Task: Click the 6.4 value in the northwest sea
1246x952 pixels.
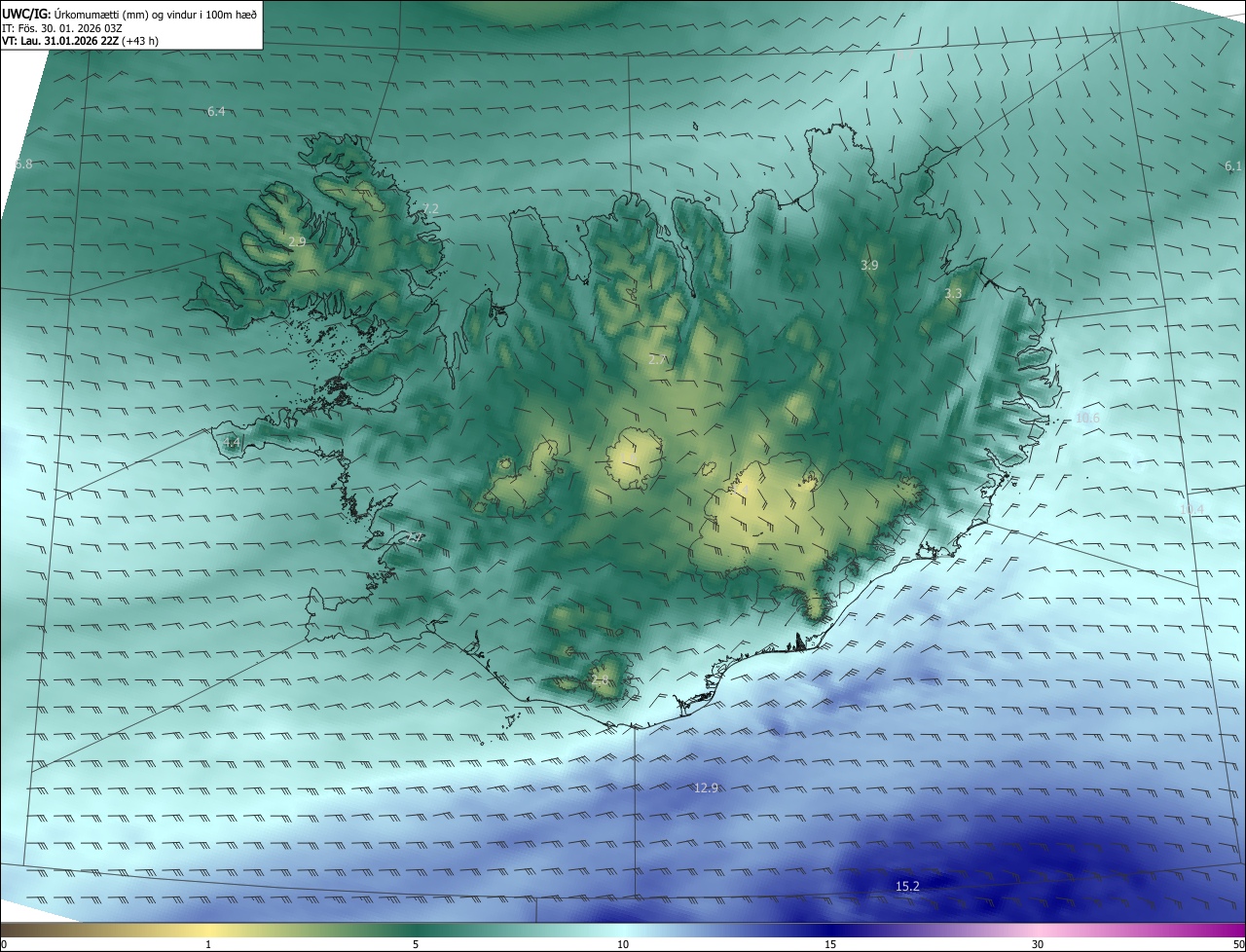Action: pos(216,112)
